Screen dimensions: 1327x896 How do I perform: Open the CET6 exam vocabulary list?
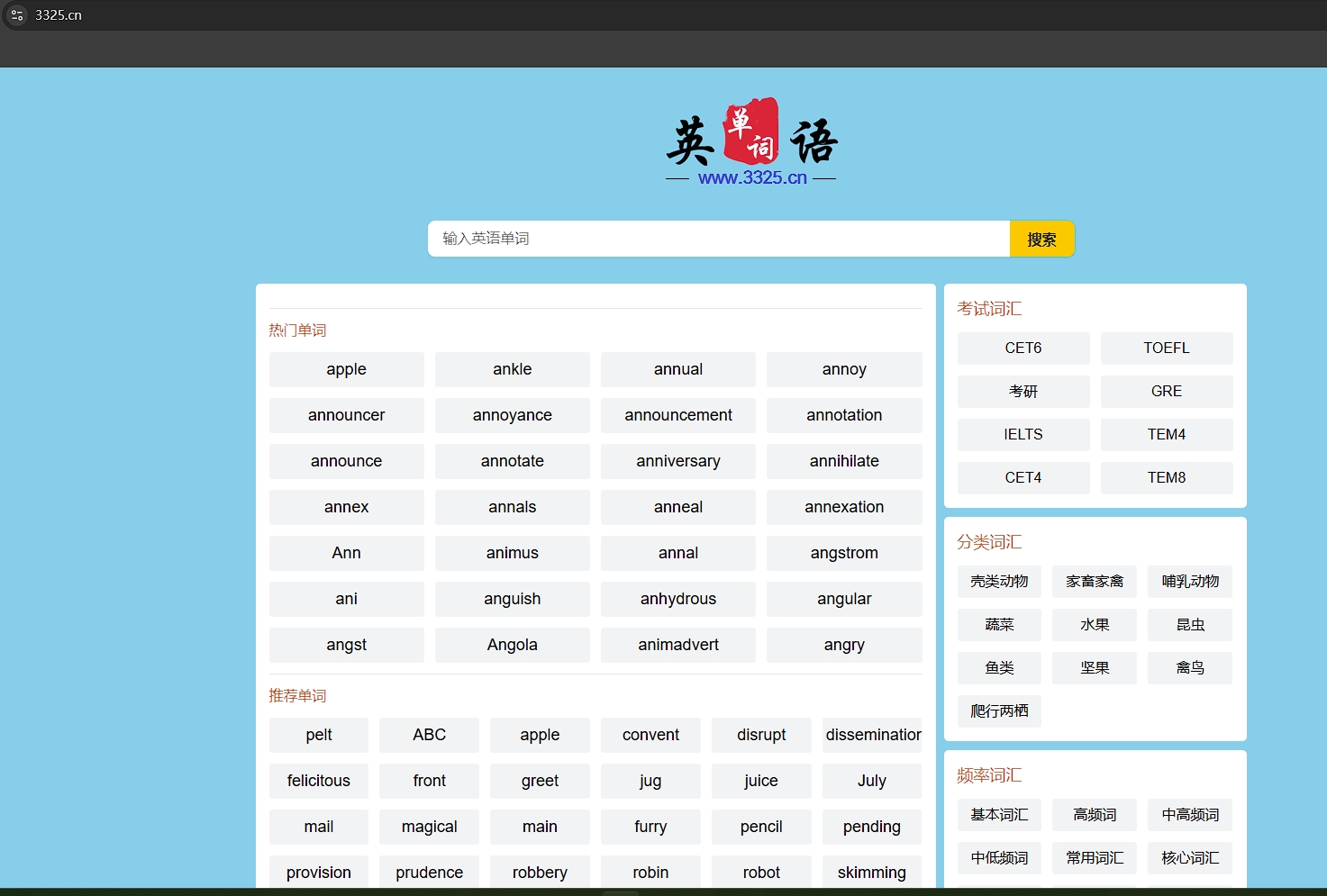click(x=1023, y=348)
